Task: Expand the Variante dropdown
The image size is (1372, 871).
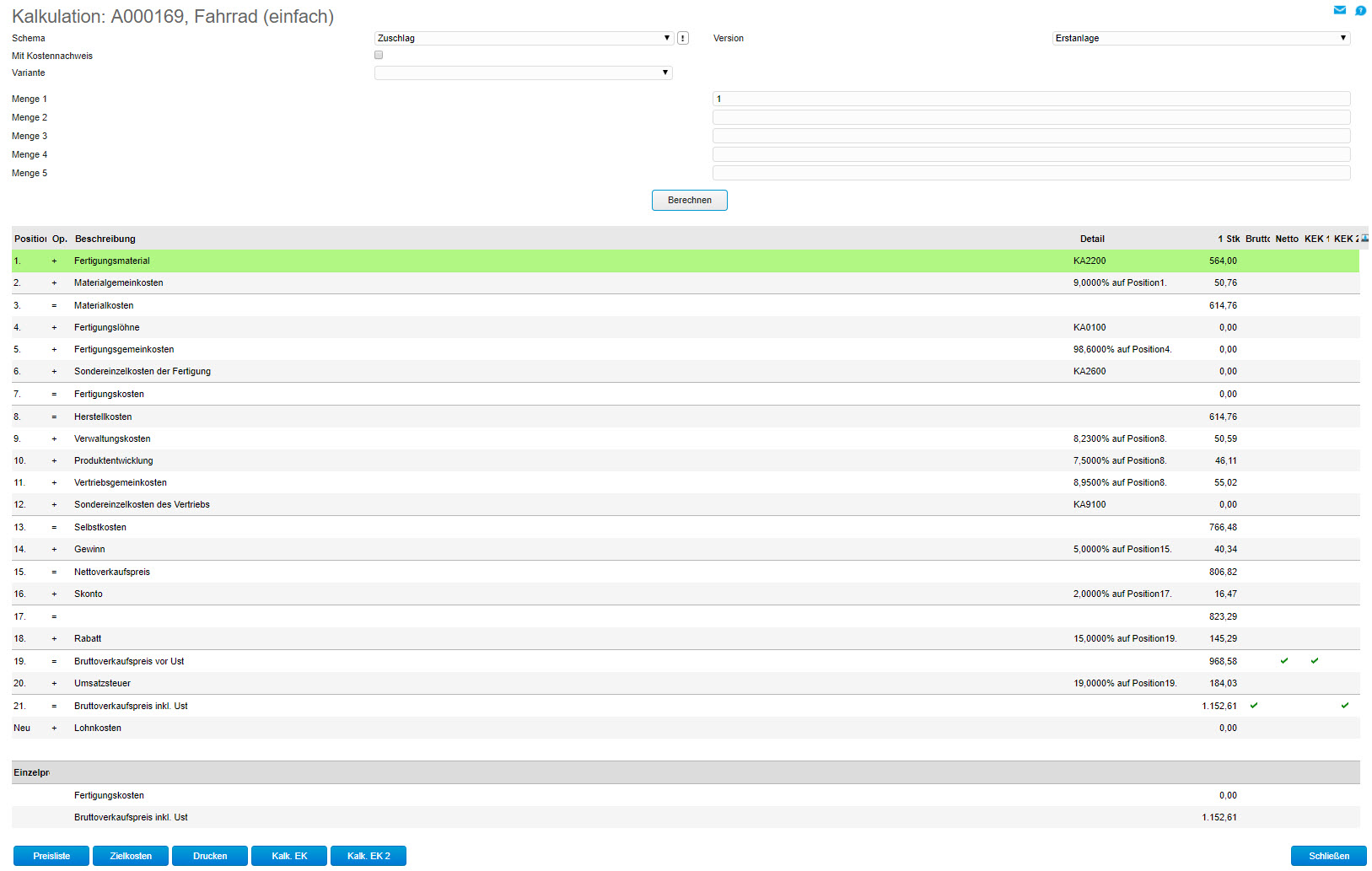Action: [x=523, y=73]
